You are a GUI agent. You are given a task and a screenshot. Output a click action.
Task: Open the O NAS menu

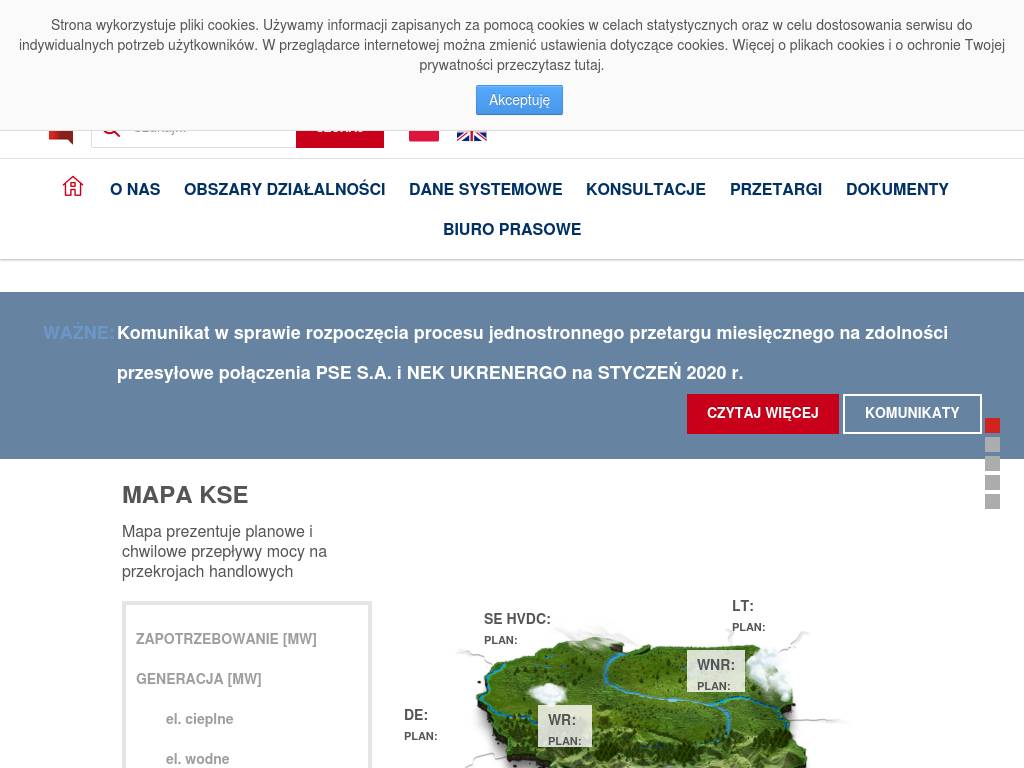click(135, 189)
